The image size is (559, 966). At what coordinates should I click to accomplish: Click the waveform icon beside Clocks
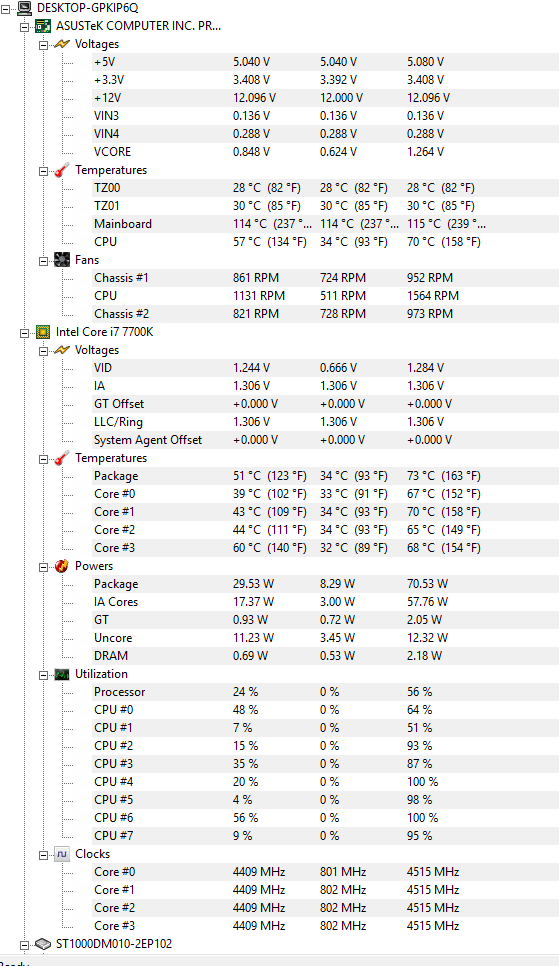(x=62, y=854)
